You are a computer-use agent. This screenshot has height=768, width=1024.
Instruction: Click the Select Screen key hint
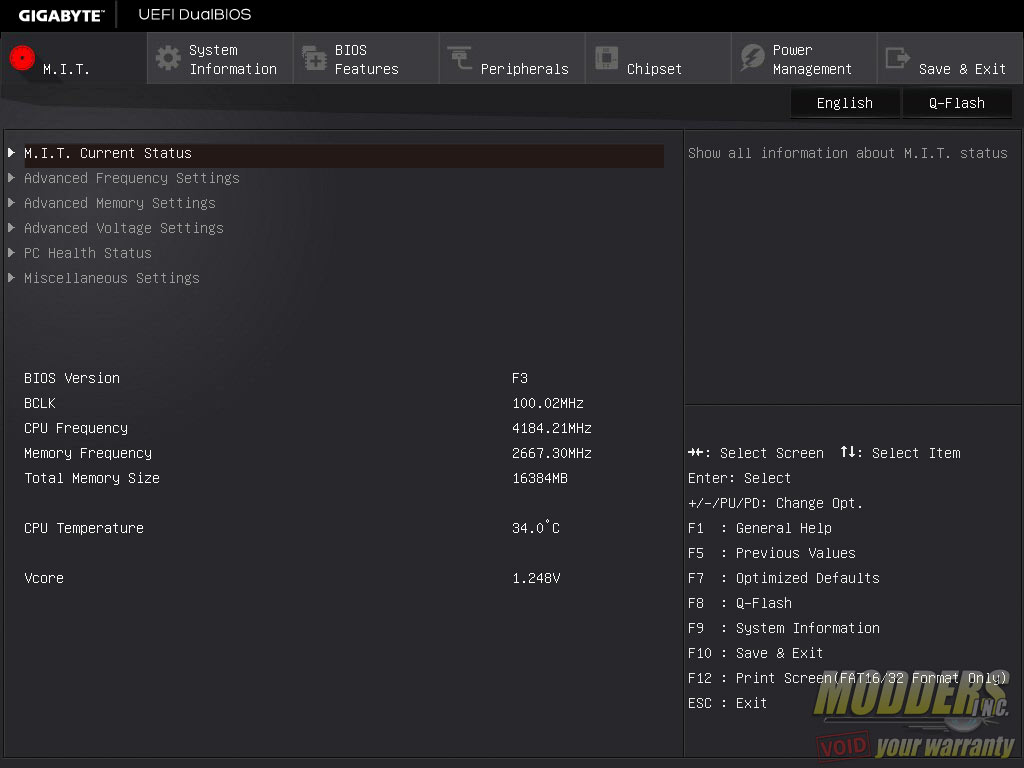tap(756, 453)
